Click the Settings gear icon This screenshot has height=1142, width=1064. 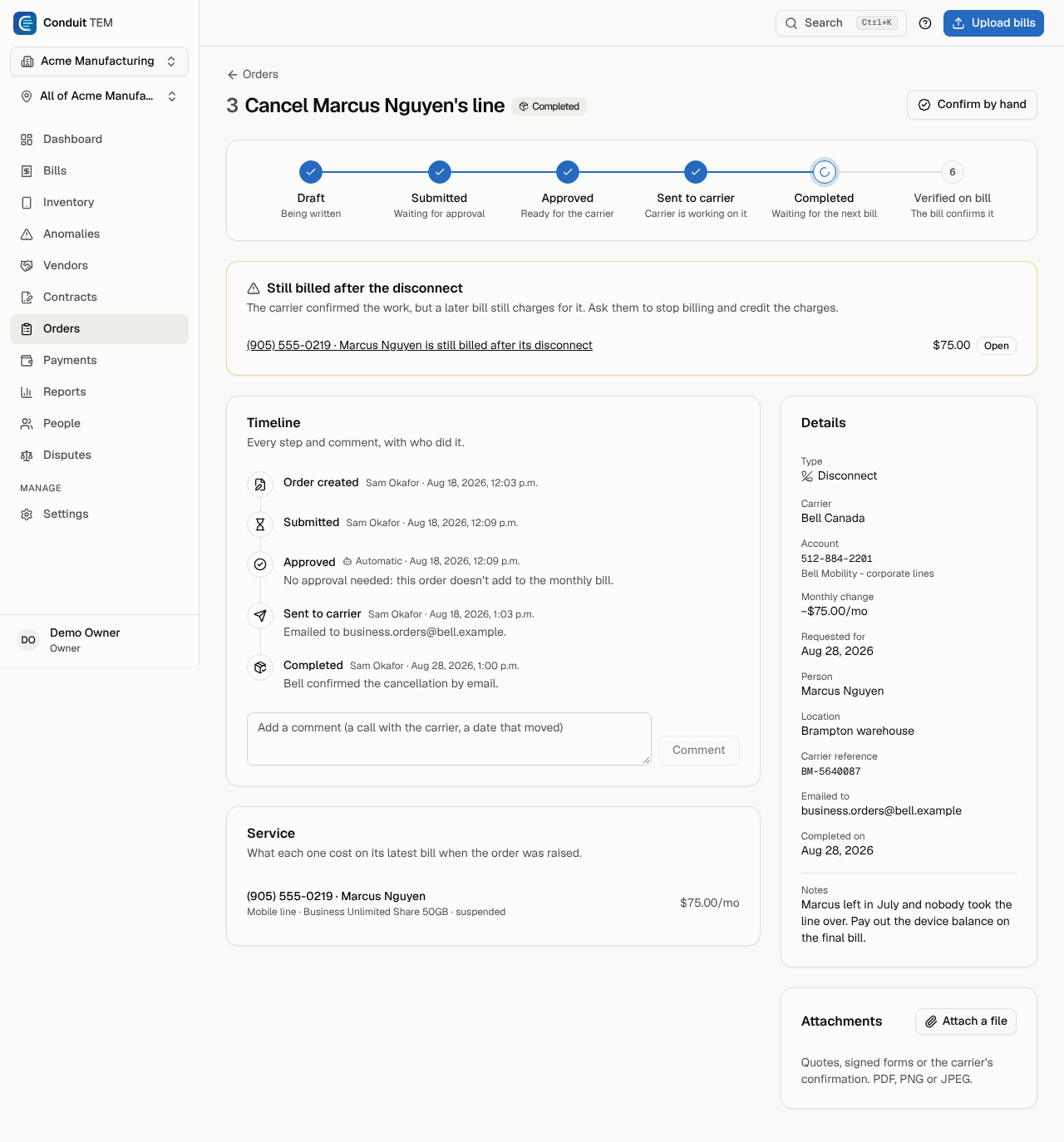click(27, 514)
